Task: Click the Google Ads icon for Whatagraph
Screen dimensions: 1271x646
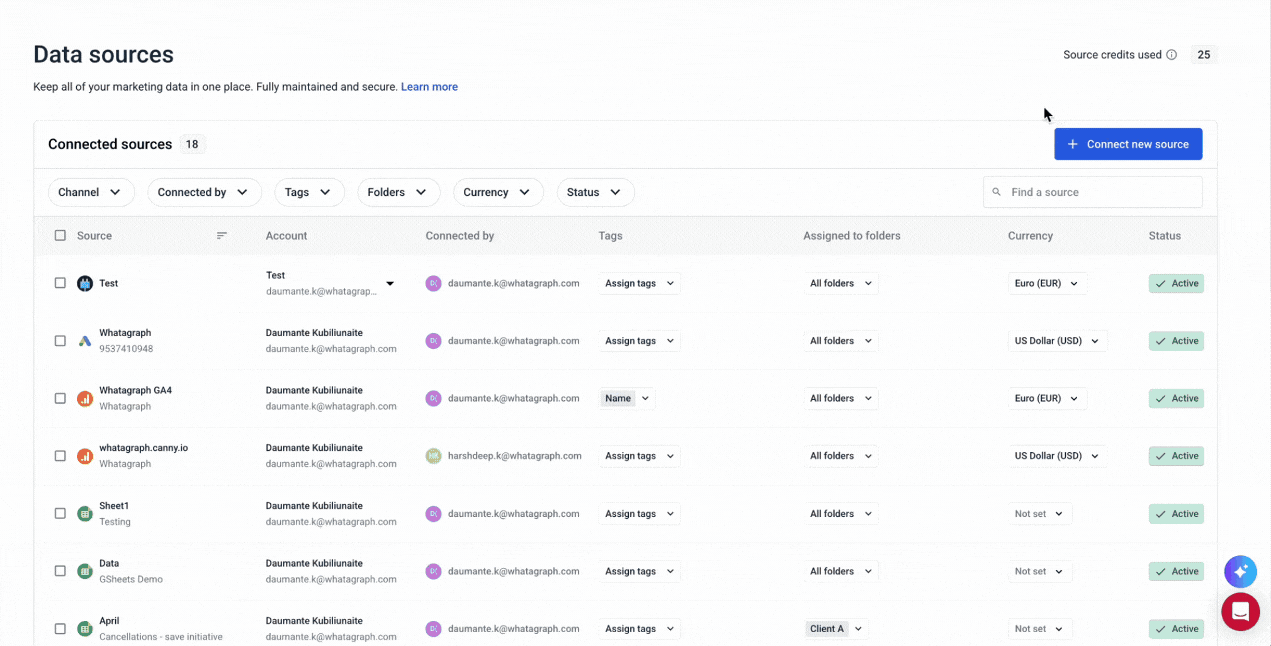Action: pyautogui.click(x=85, y=341)
